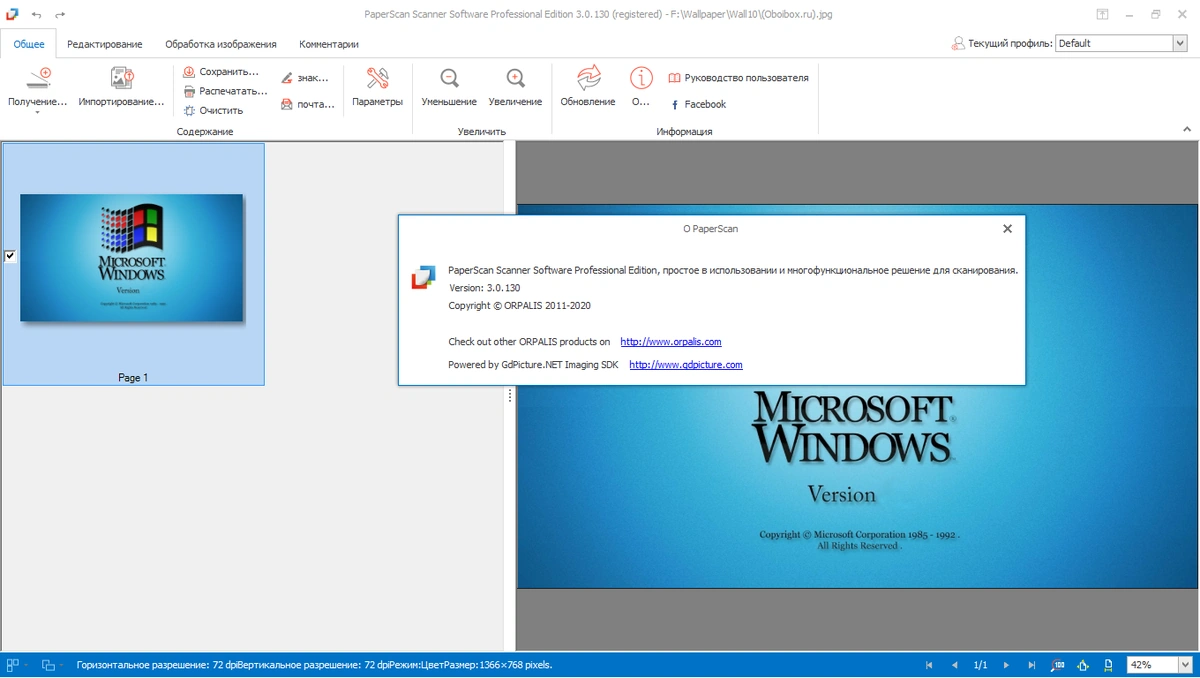Click the почта... email tool

[307, 104]
